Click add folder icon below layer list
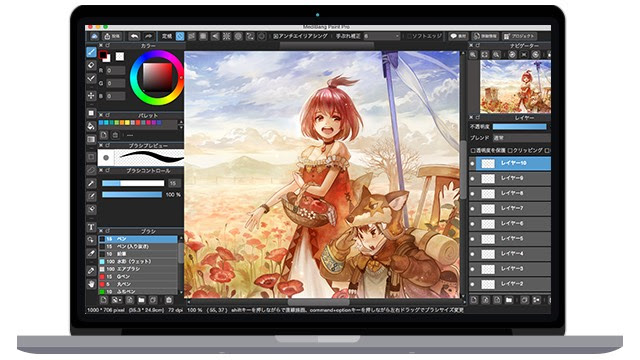 [x=509, y=300]
